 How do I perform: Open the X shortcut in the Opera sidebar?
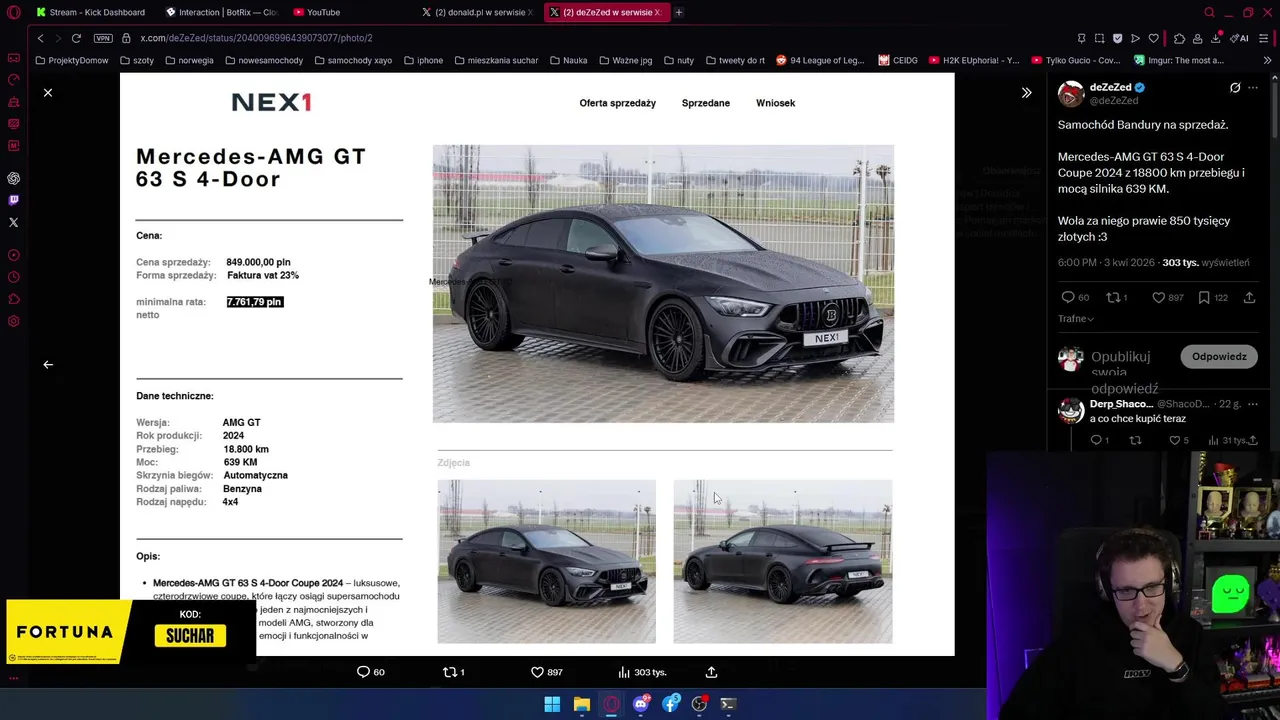[14, 222]
